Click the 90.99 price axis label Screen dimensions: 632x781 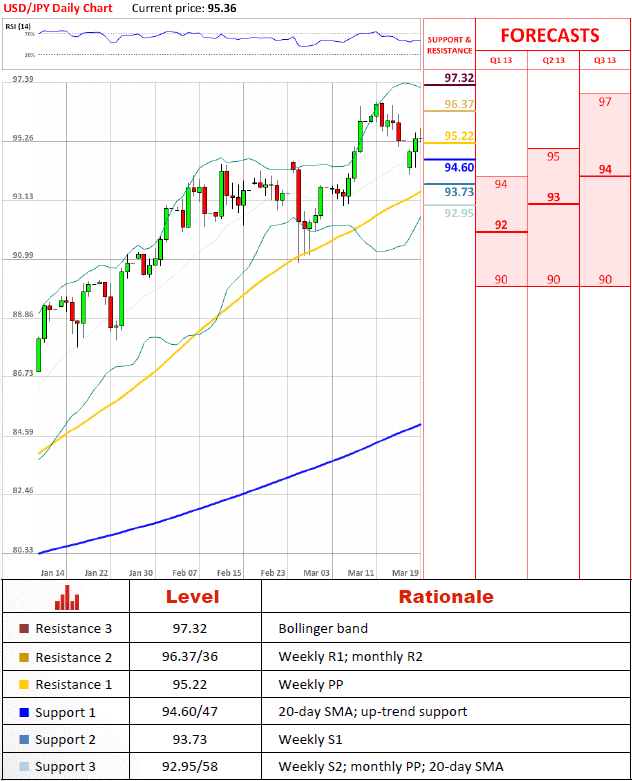pos(23,255)
